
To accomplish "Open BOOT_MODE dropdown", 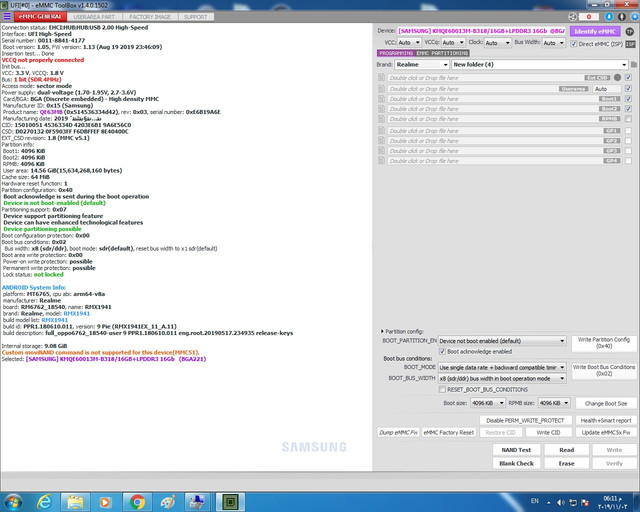I will pyautogui.click(x=502, y=367).
